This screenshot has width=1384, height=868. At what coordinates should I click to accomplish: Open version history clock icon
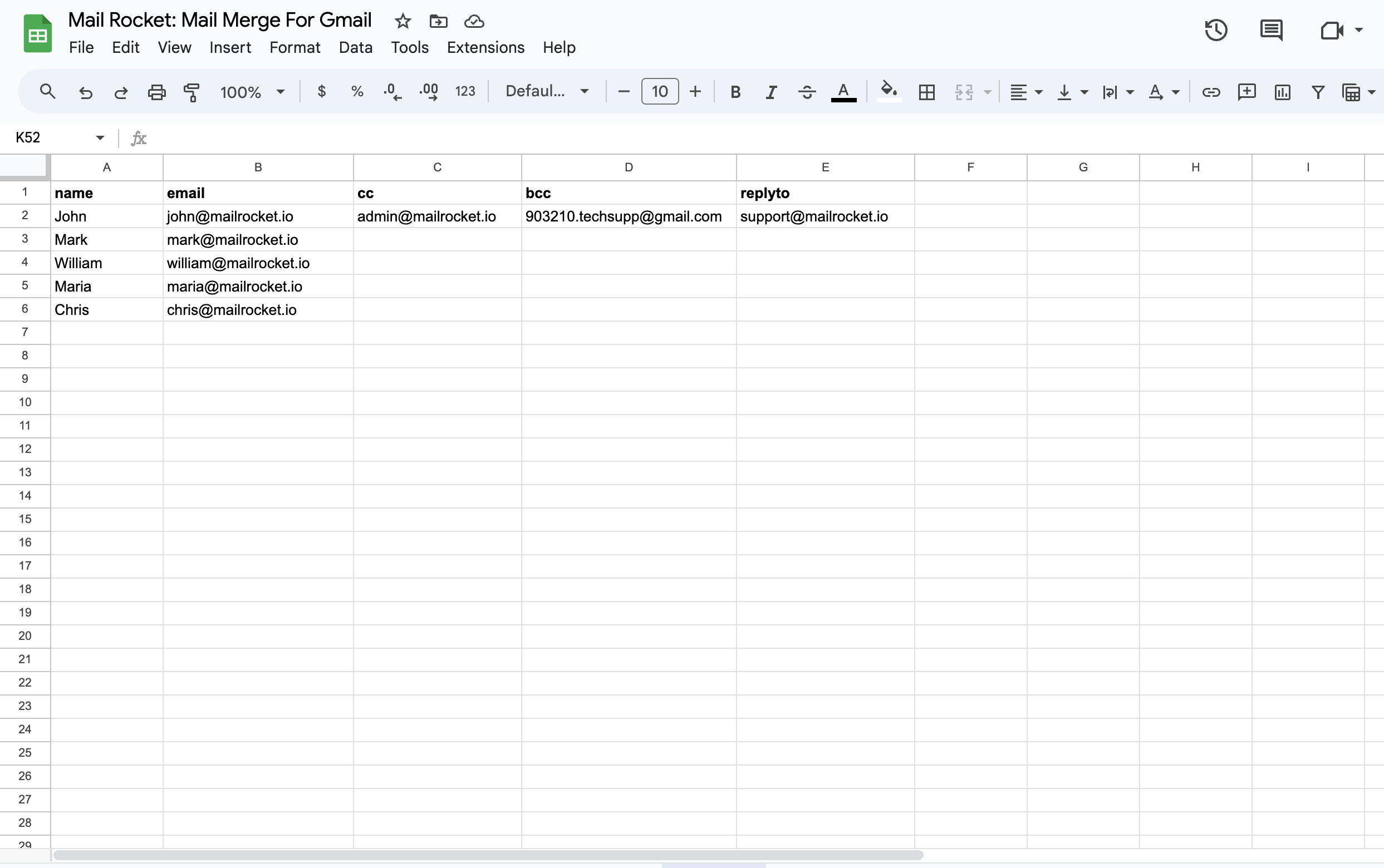coord(1216,31)
